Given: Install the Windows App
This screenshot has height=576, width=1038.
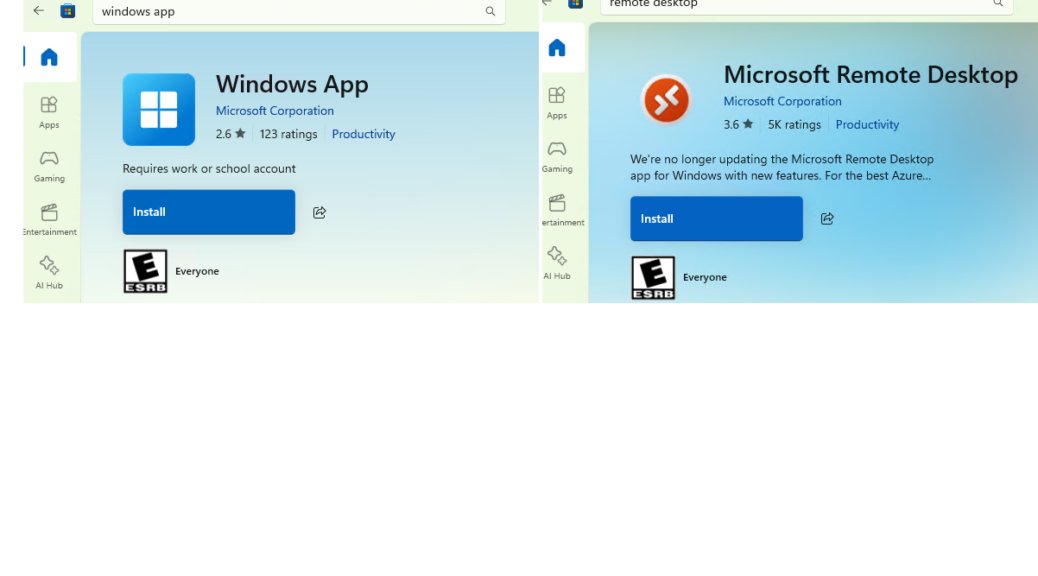Looking at the screenshot, I should pos(209,212).
